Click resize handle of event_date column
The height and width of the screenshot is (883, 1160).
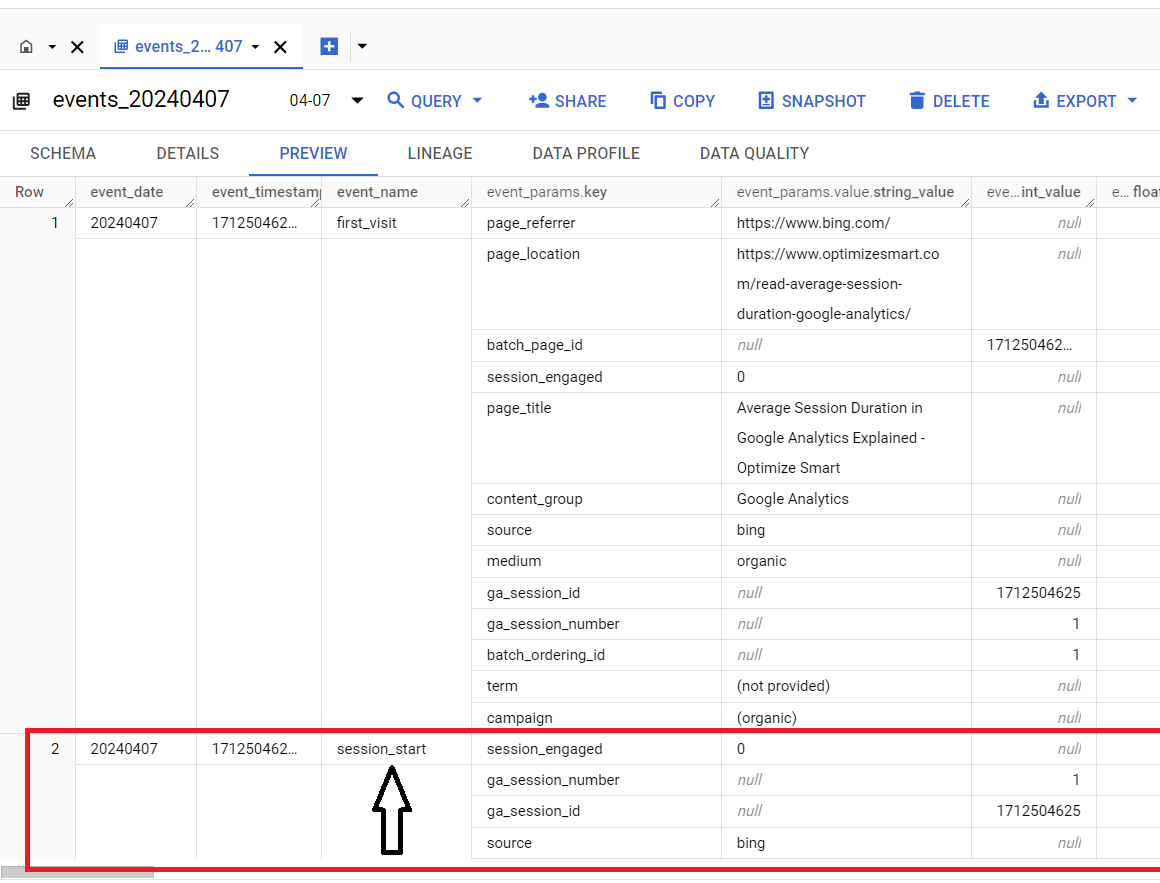[x=190, y=203]
